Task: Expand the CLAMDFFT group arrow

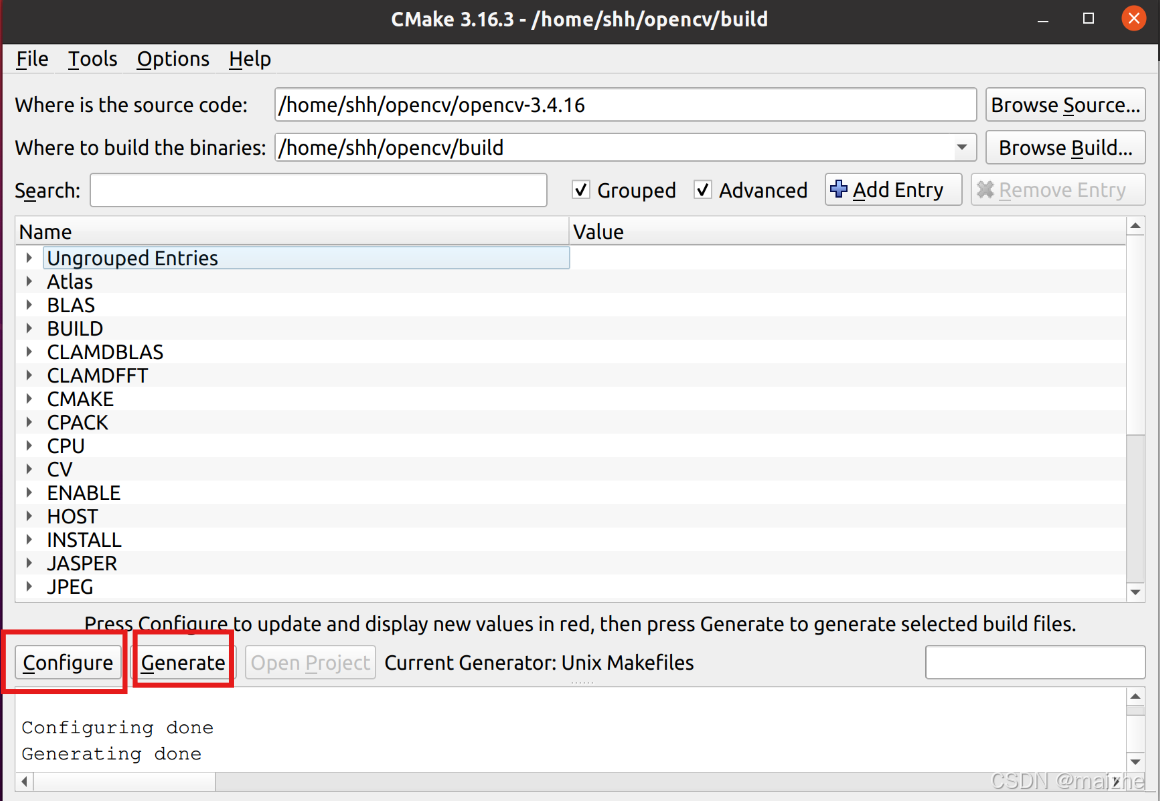Action: 29,375
